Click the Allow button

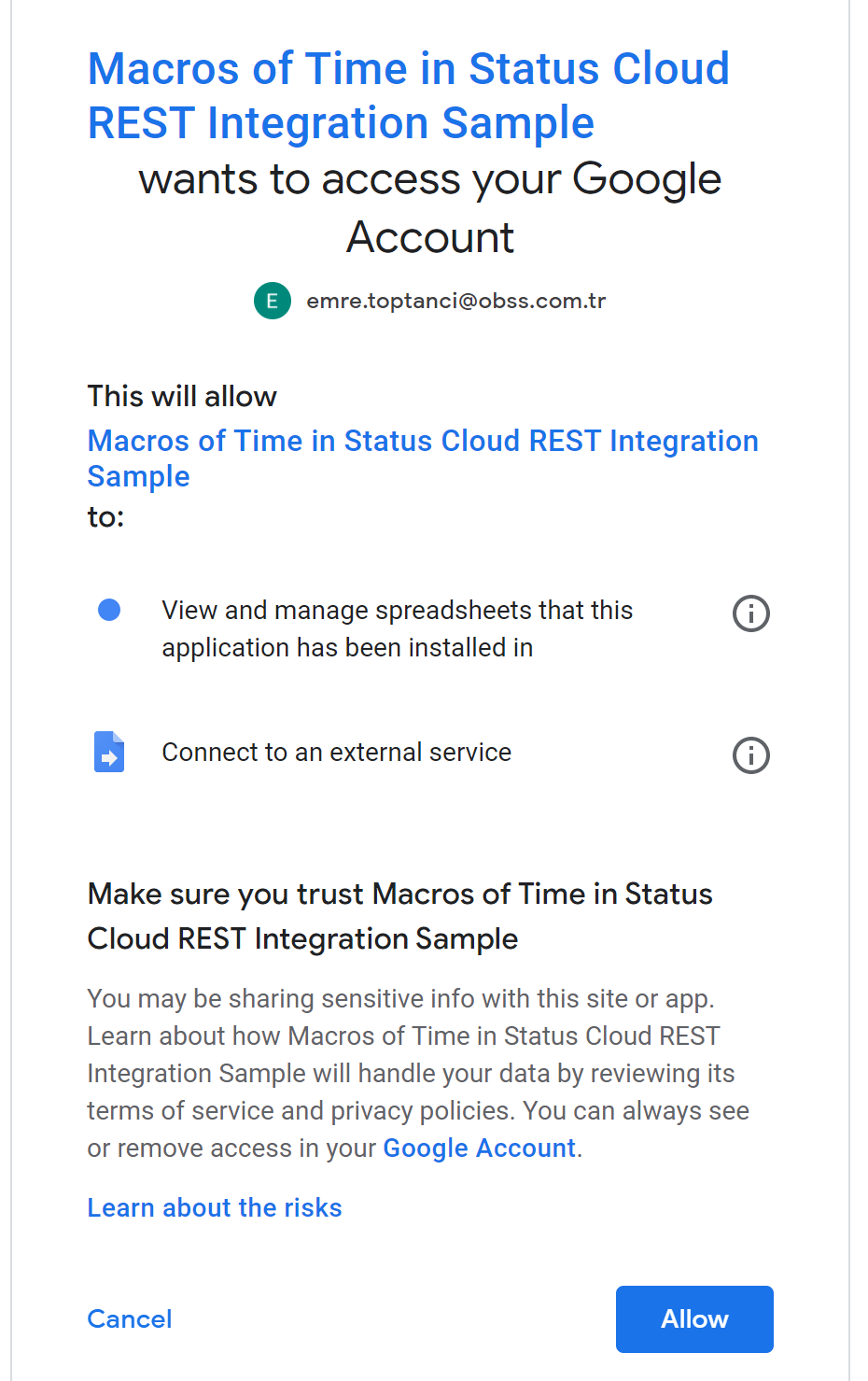click(694, 1318)
